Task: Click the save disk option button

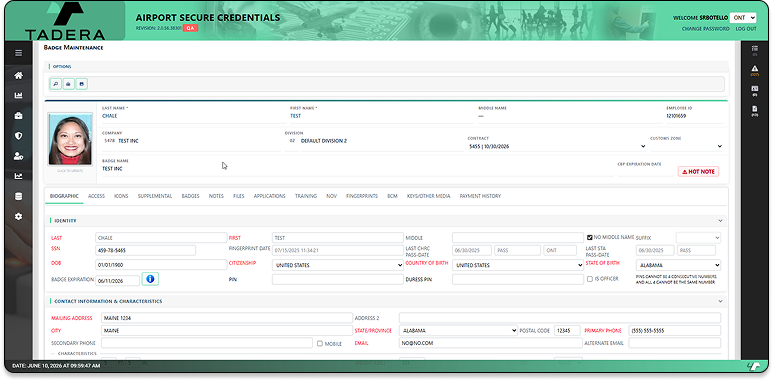Action: pos(82,84)
